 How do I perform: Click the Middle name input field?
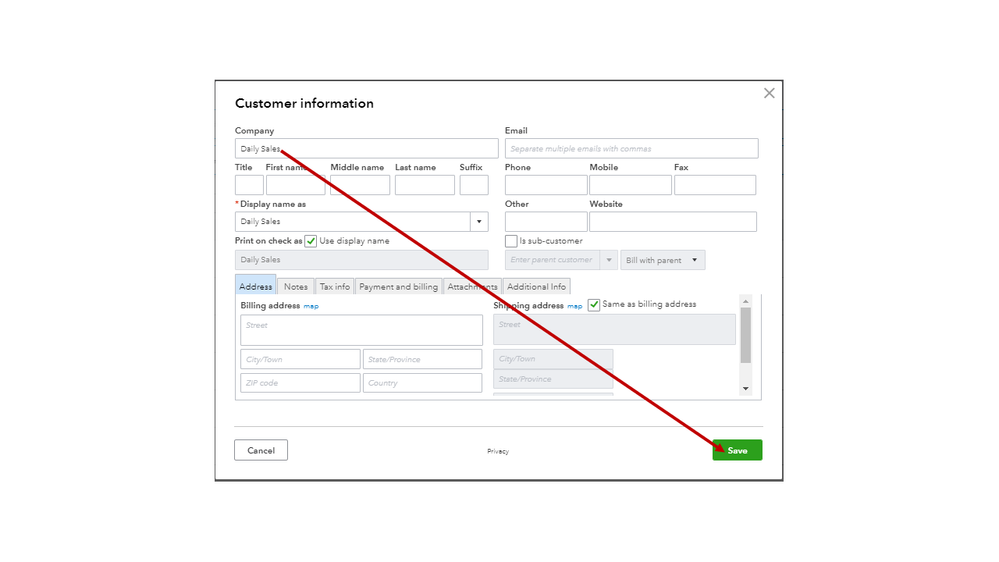click(x=360, y=185)
